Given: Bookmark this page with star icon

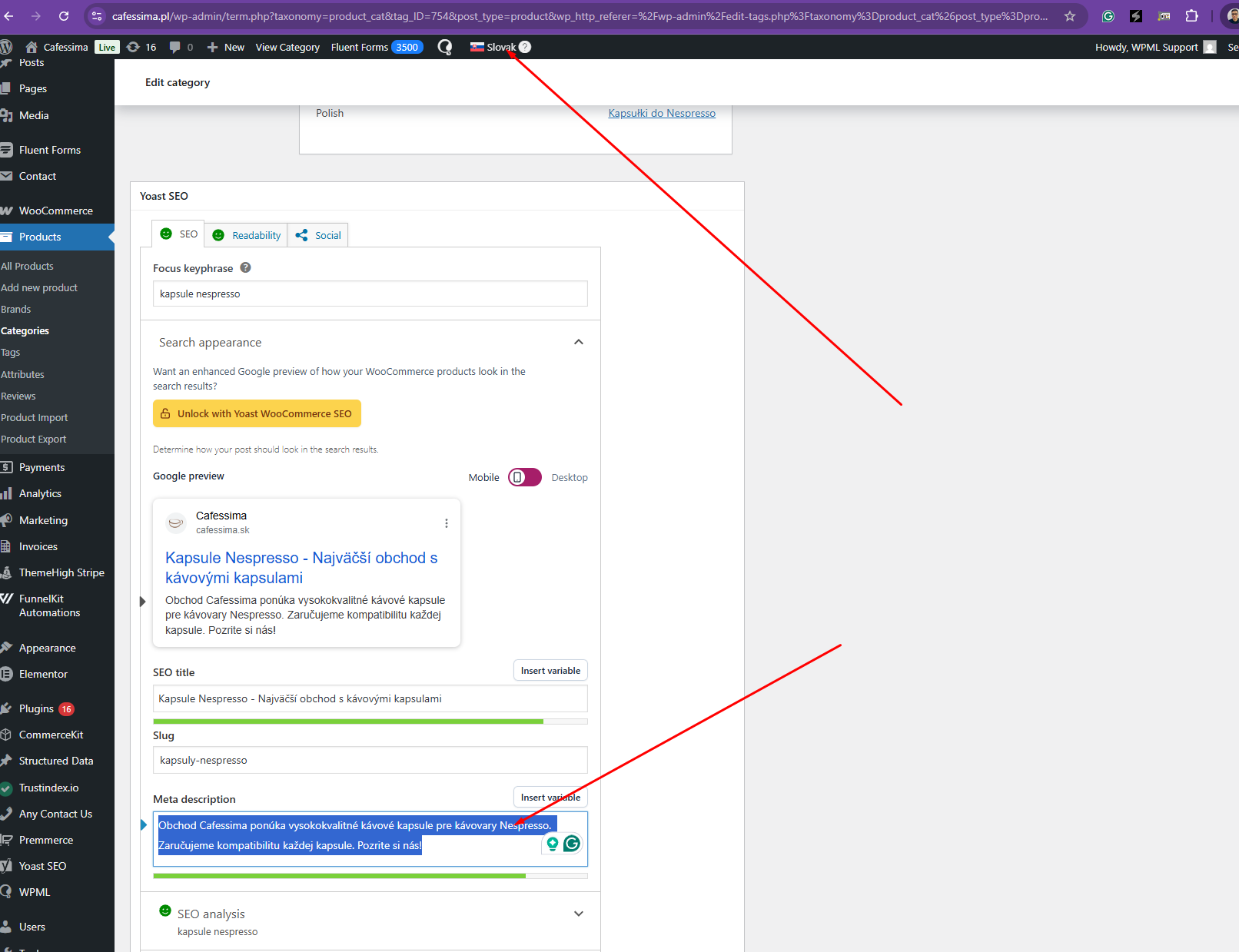Looking at the screenshot, I should pos(1069,16).
